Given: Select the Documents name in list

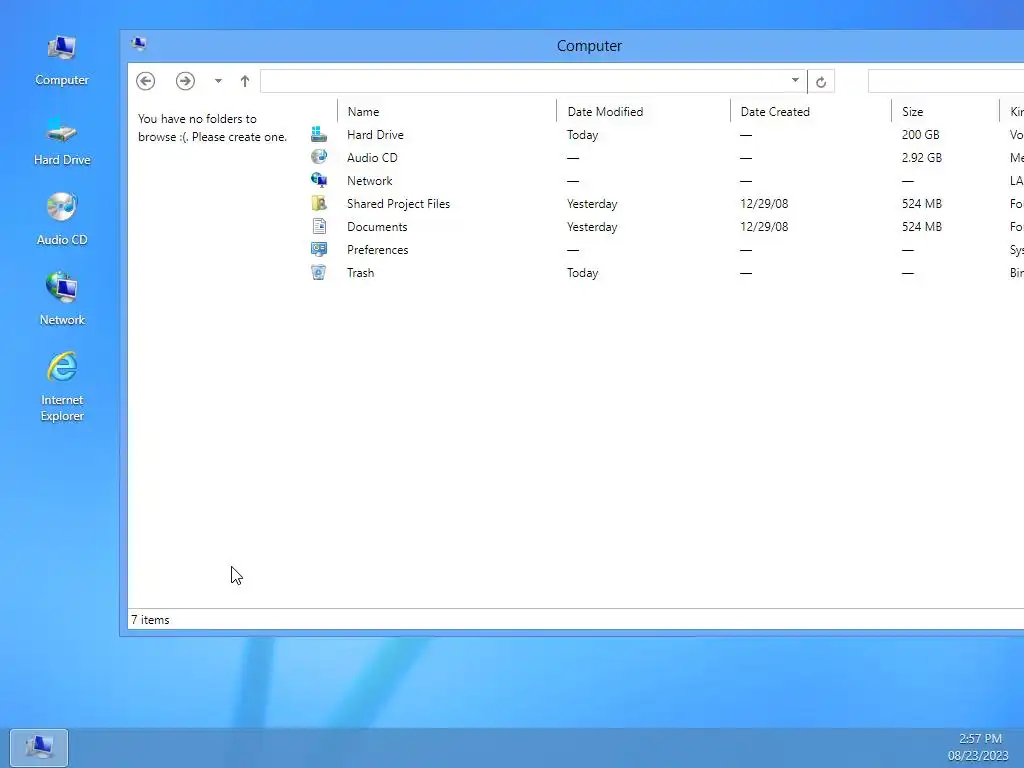Looking at the screenshot, I should tap(377, 227).
